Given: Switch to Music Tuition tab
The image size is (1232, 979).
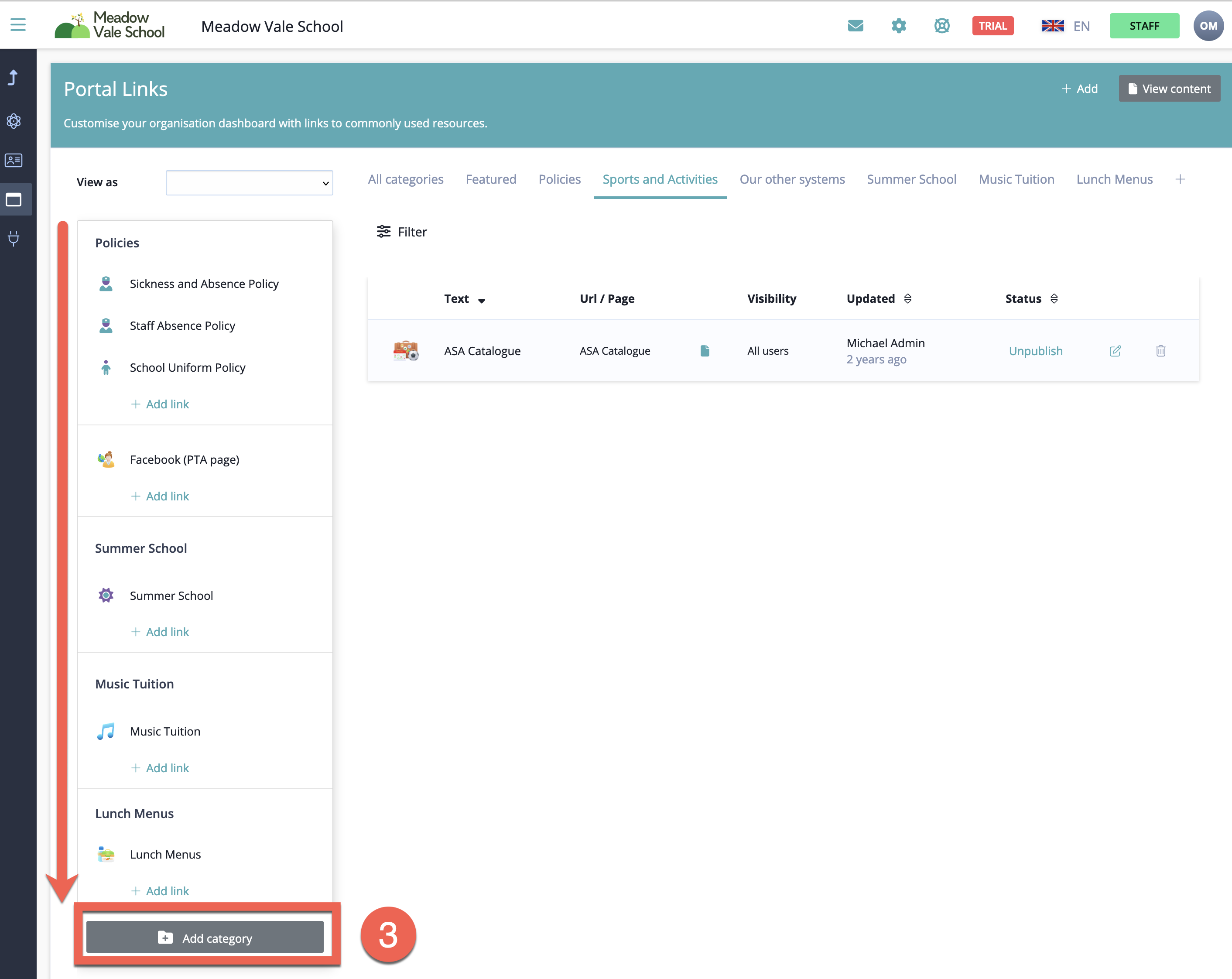Looking at the screenshot, I should [1016, 179].
